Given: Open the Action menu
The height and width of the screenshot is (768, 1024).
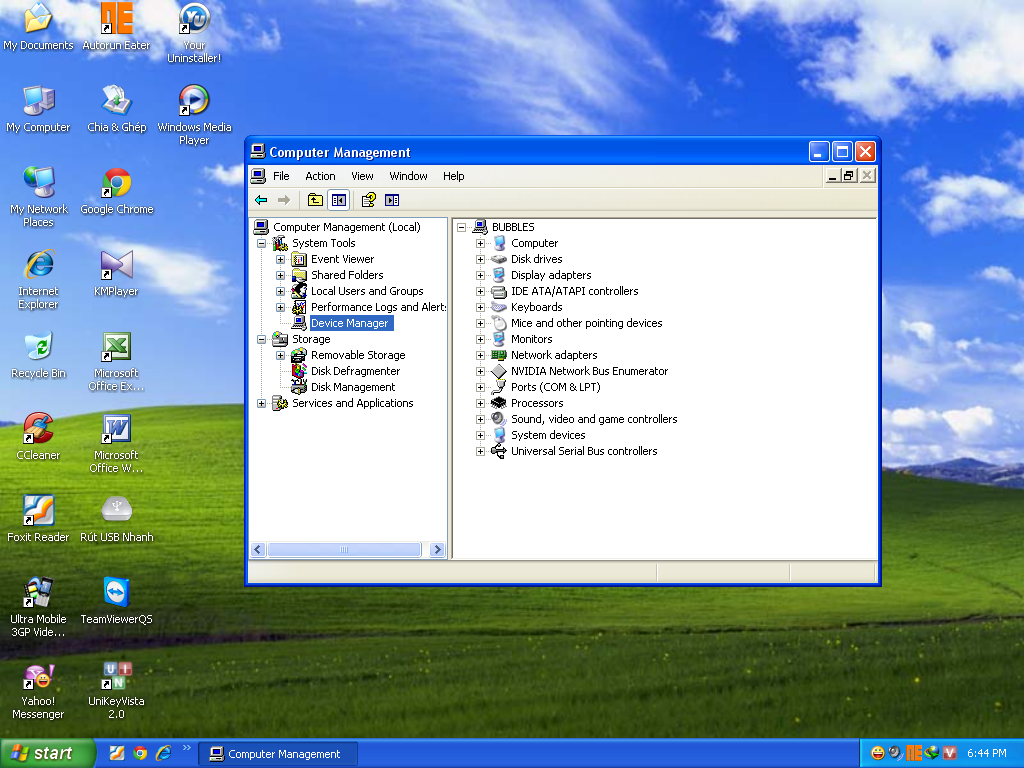Looking at the screenshot, I should 320,176.
